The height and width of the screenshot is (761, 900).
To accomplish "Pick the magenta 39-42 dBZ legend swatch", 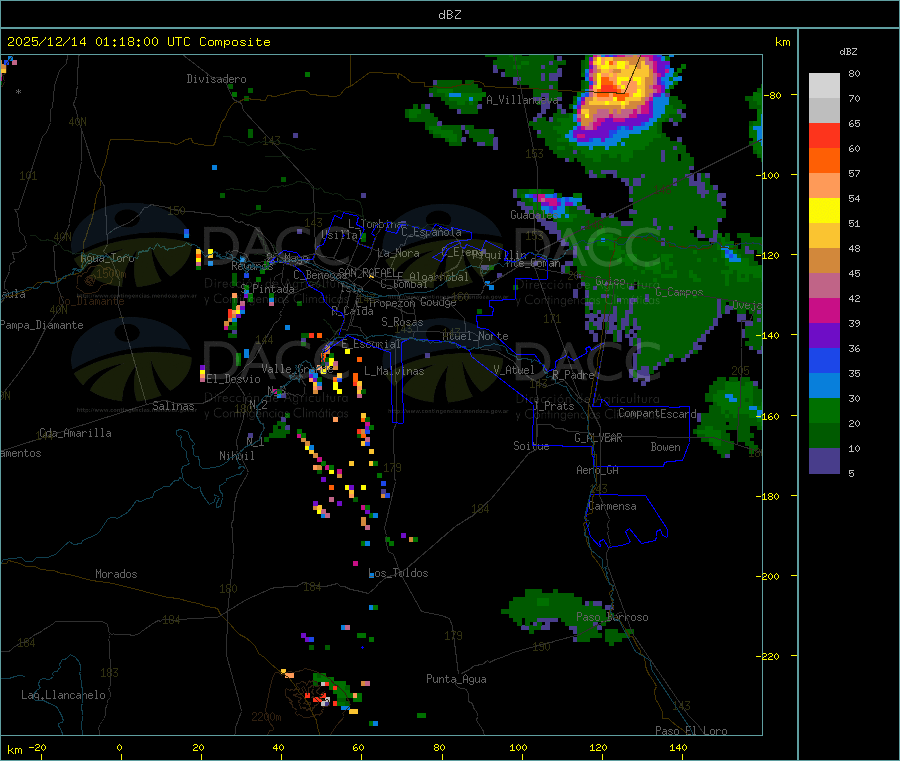I will coord(824,310).
